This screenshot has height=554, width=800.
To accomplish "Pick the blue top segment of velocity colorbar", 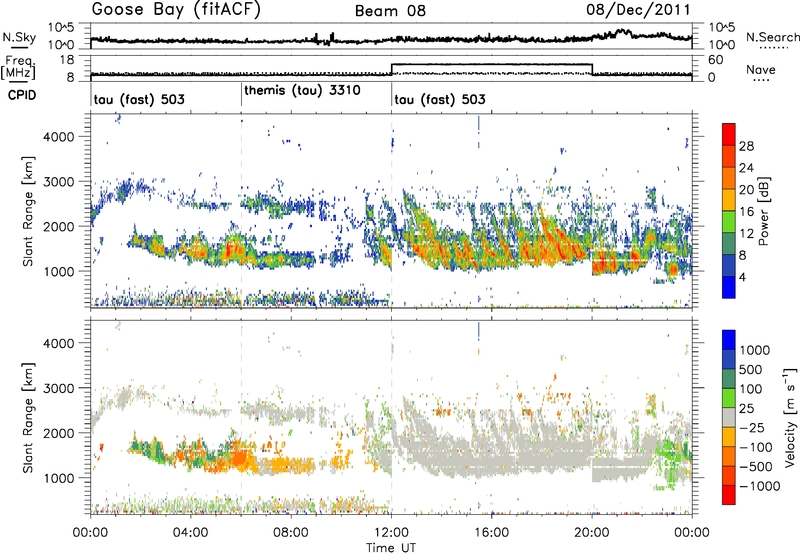I will click(x=729, y=340).
